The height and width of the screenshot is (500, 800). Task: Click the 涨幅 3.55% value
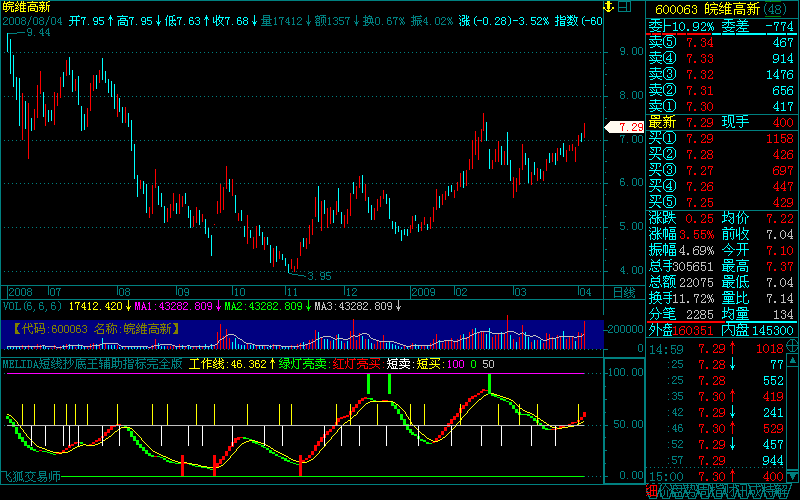click(696, 235)
